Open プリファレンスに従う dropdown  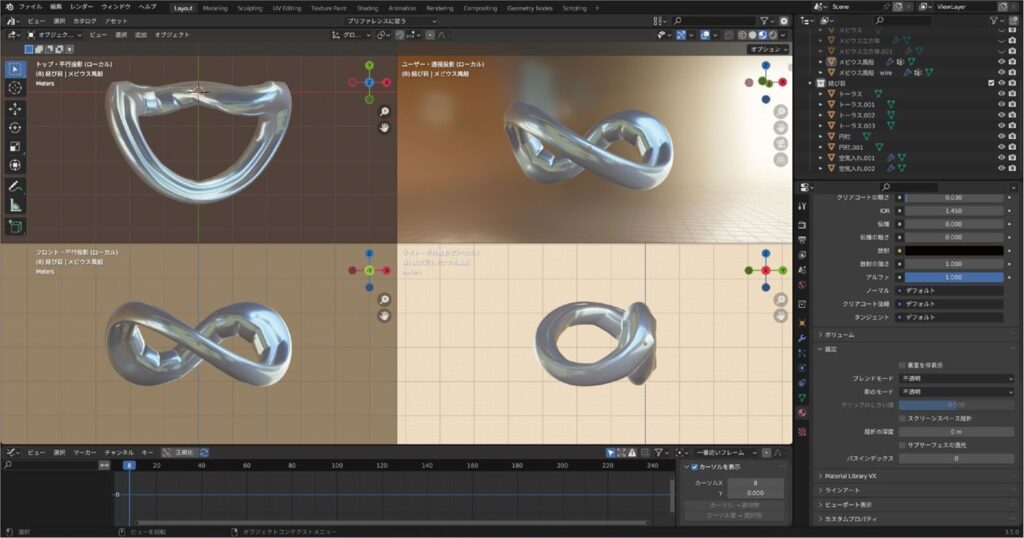pyautogui.click(x=392, y=21)
